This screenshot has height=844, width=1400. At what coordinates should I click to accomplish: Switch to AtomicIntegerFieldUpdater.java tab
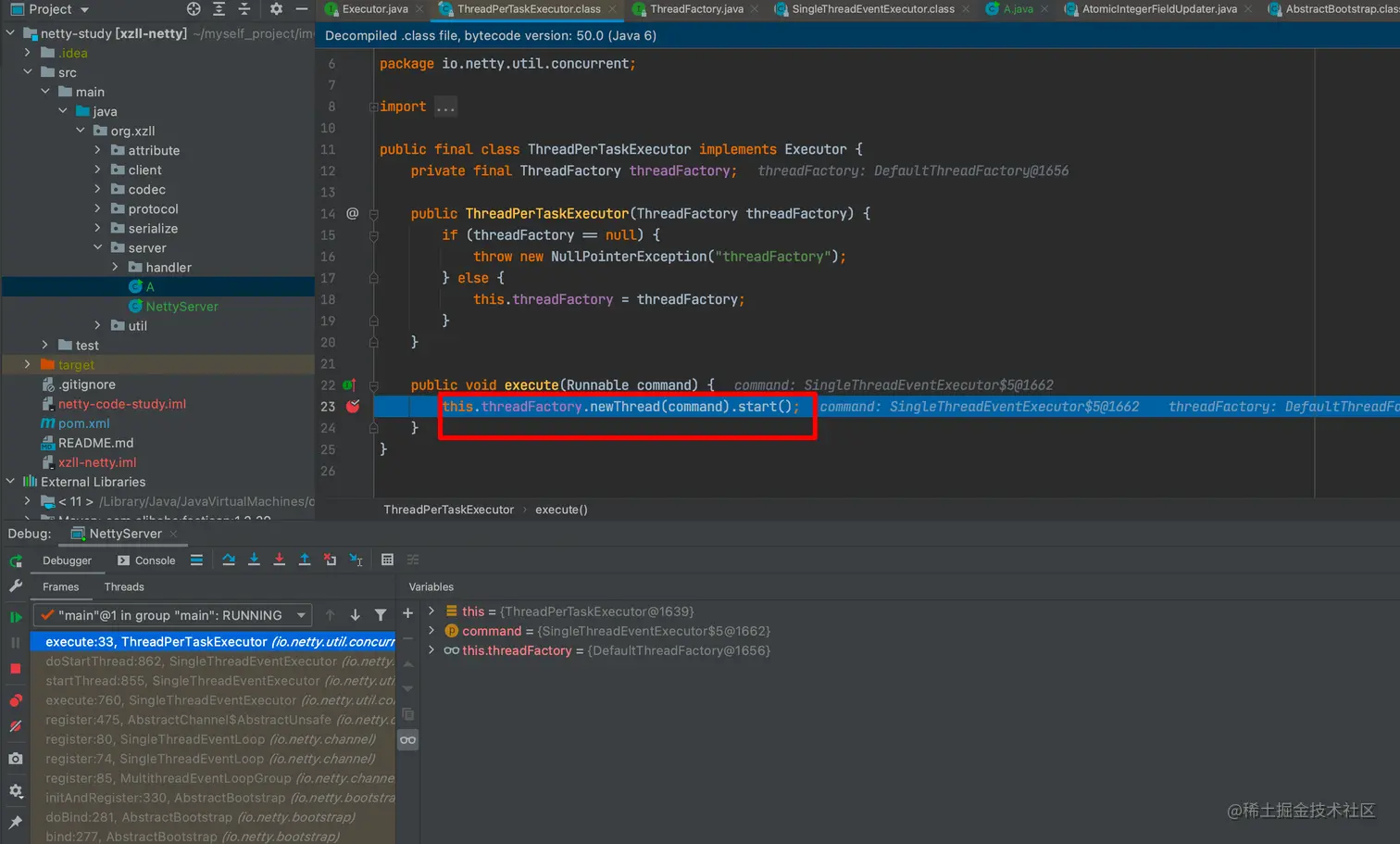click(x=1158, y=9)
